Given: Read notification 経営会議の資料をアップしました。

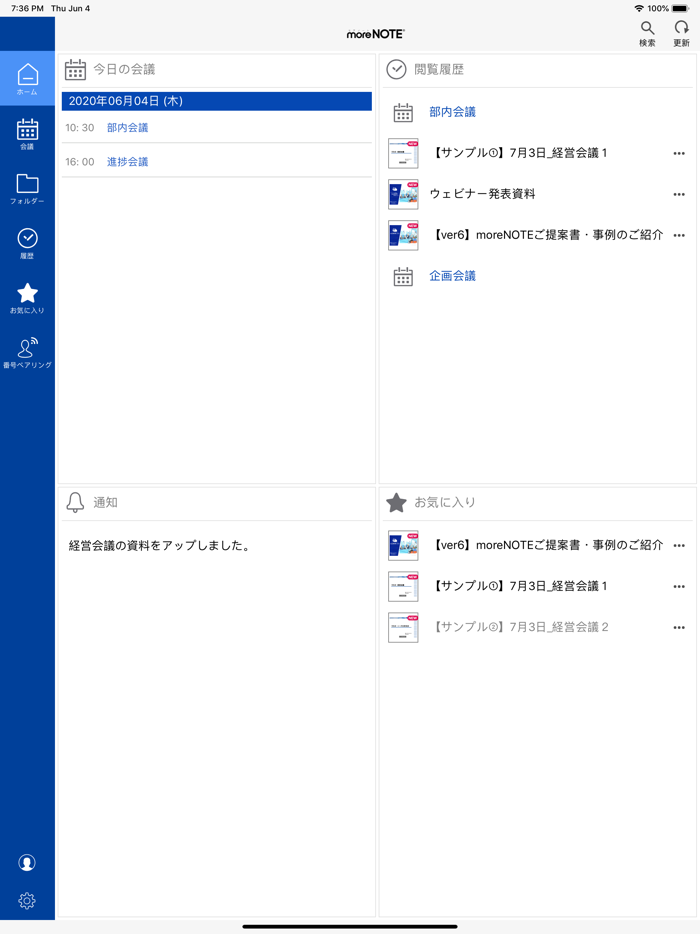Looking at the screenshot, I should click(160, 546).
